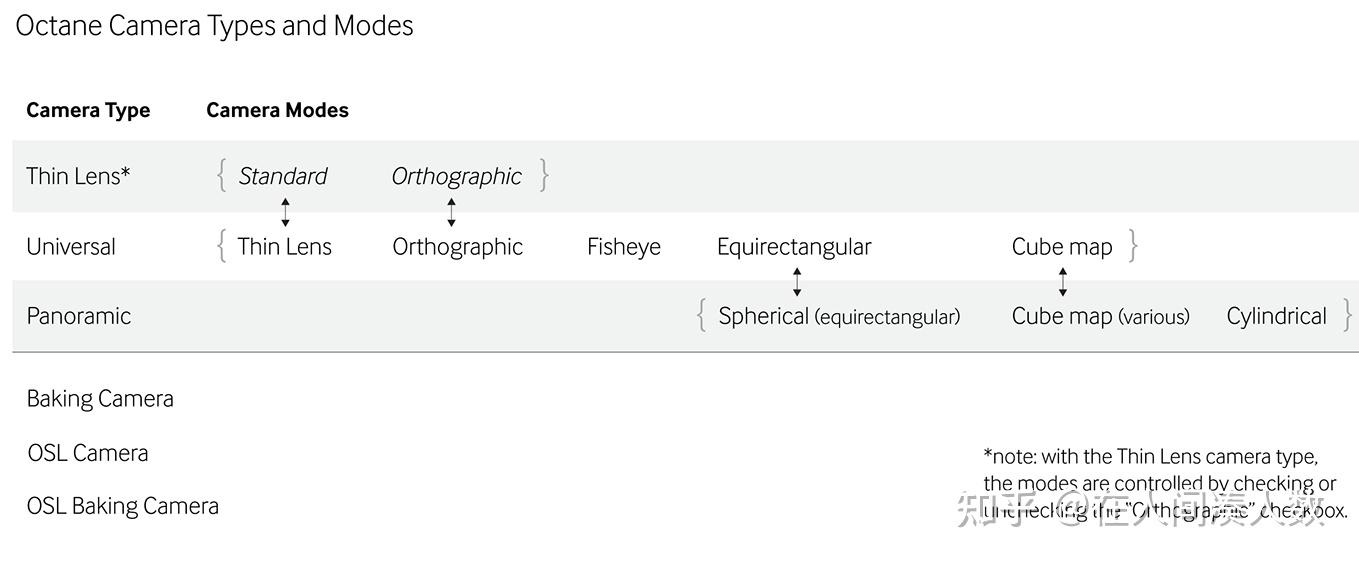The height and width of the screenshot is (564, 1359).
Task: Click the double arrow between Standard and Thin Lens
Action: 285,212
